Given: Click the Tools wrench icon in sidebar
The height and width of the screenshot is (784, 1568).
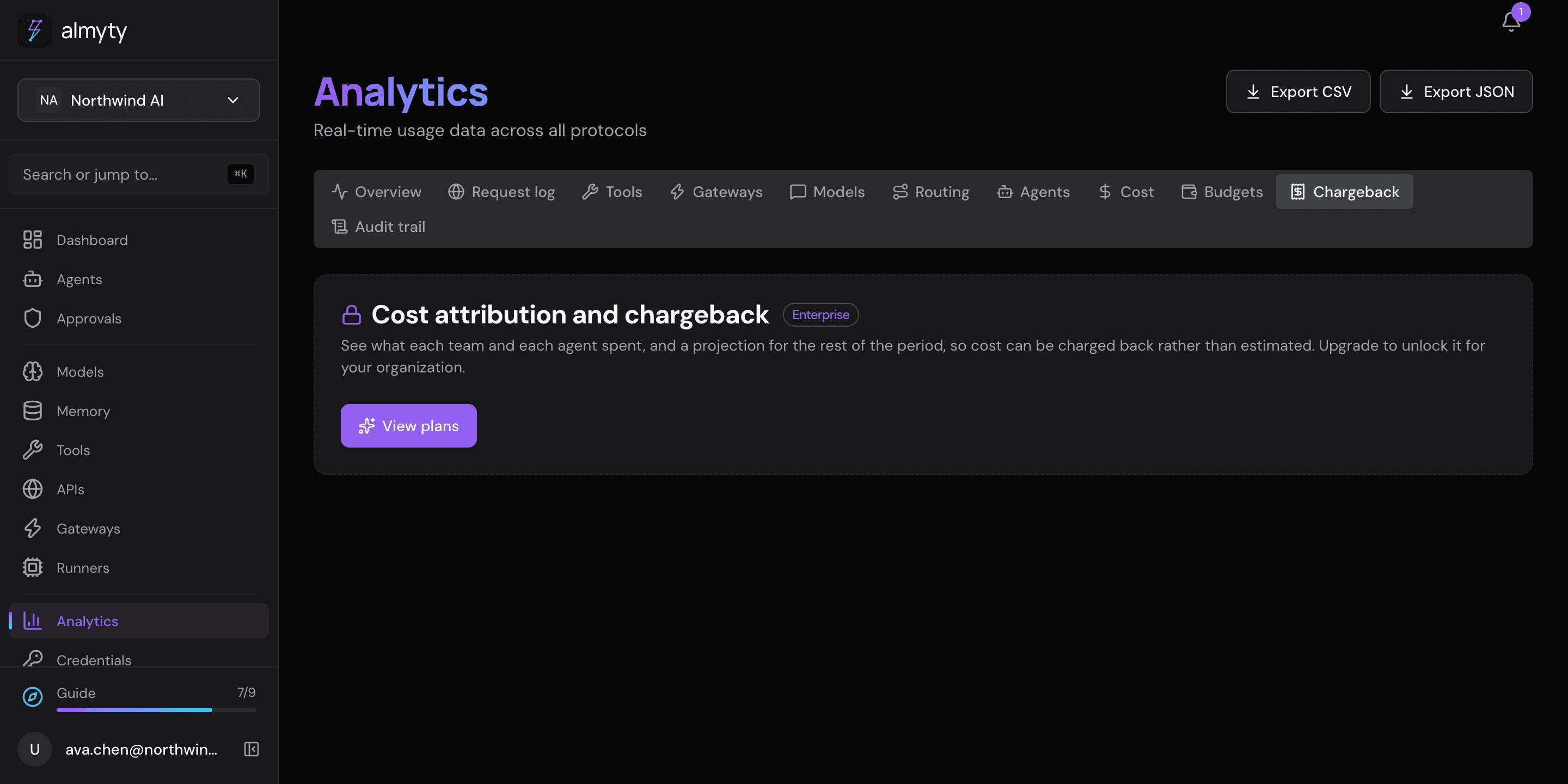Looking at the screenshot, I should point(32,450).
